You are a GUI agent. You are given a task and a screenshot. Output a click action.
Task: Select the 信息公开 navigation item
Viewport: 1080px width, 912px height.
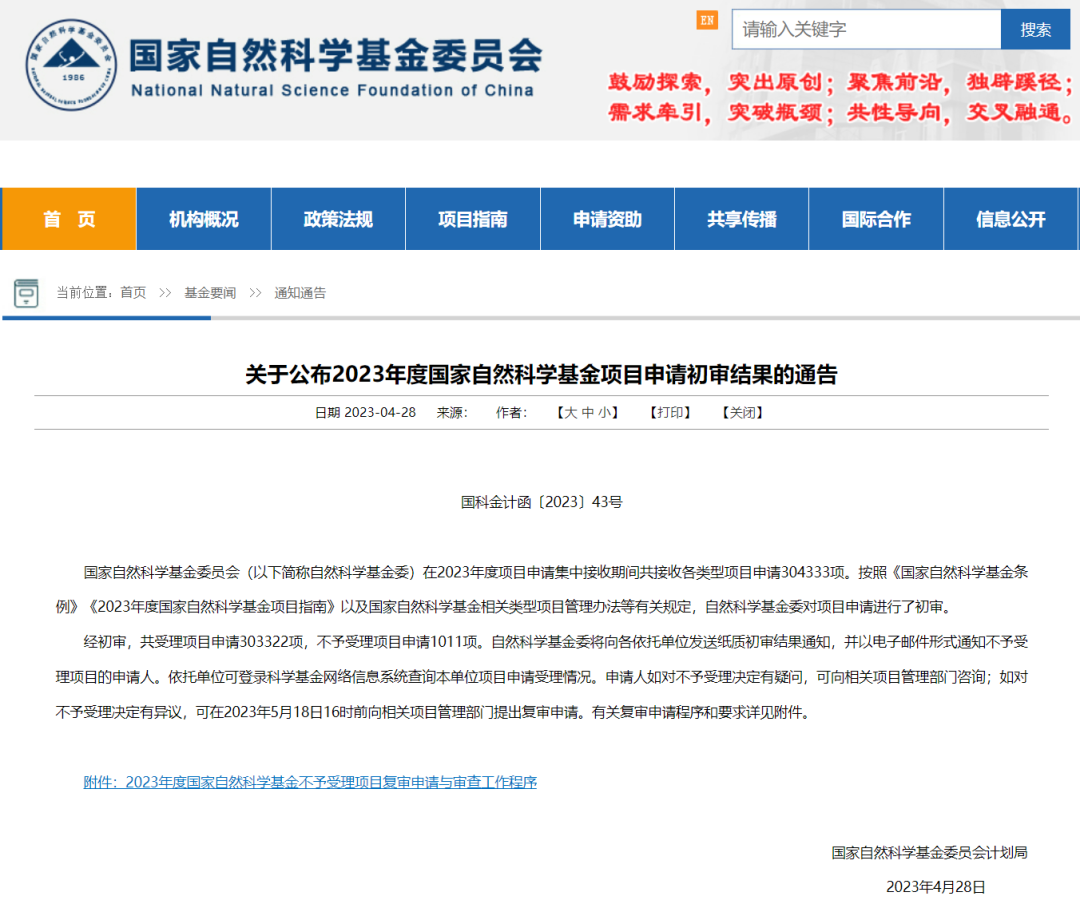pos(1010,219)
